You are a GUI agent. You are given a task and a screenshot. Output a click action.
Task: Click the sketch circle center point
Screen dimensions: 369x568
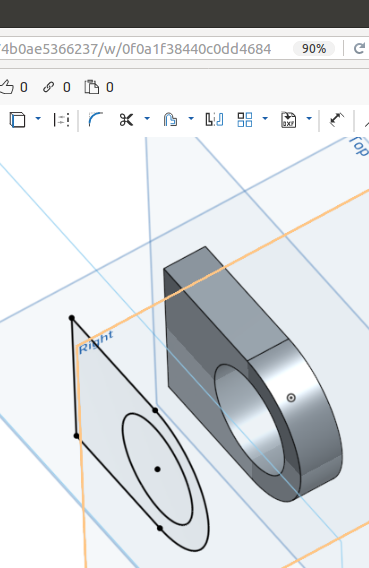pos(157,469)
